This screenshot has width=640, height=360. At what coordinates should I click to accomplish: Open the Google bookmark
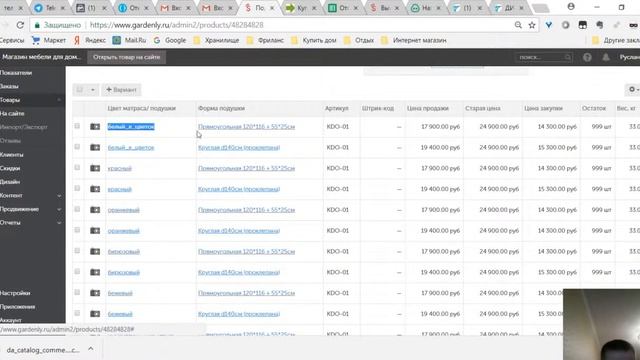point(170,40)
